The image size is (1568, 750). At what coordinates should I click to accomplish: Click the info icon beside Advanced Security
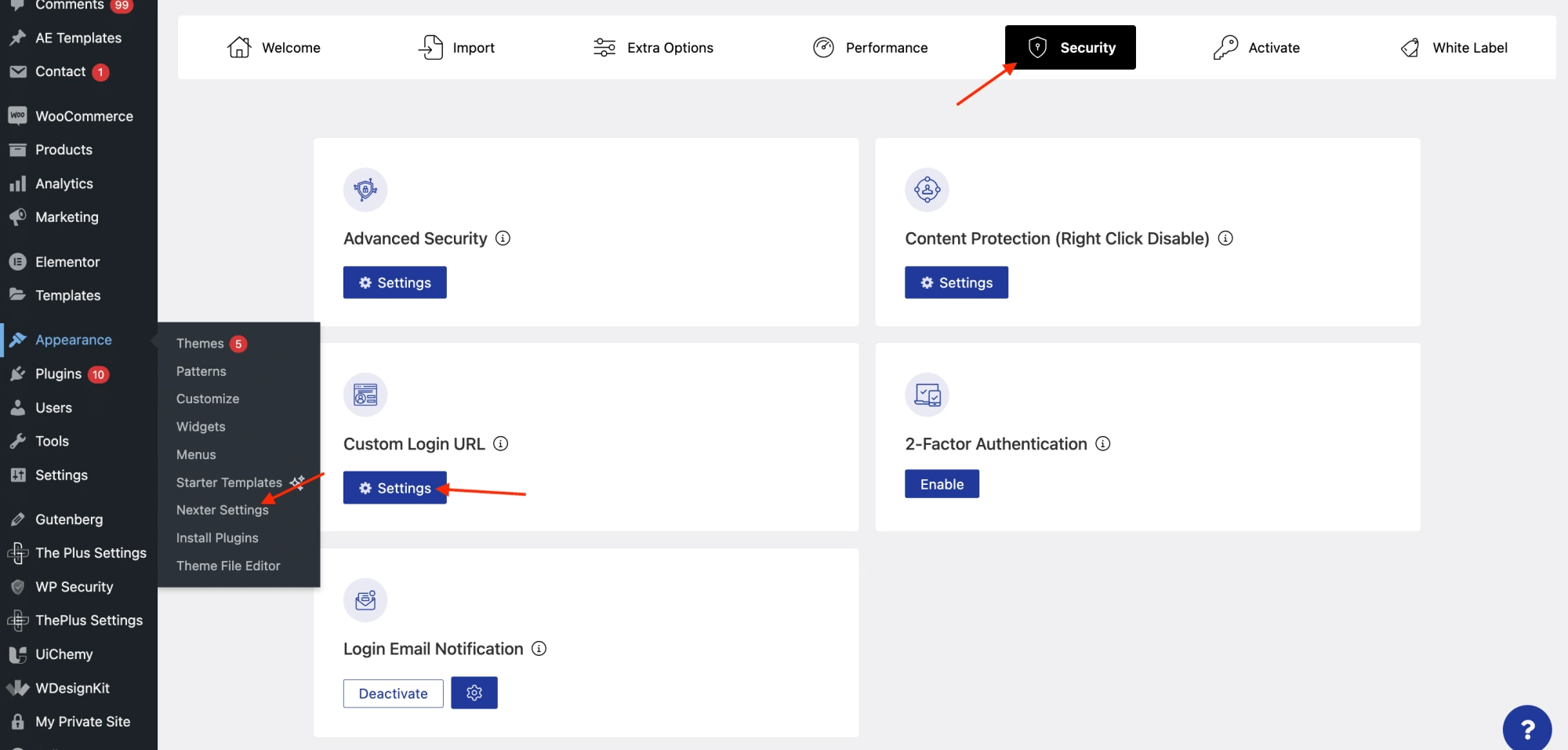503,238
